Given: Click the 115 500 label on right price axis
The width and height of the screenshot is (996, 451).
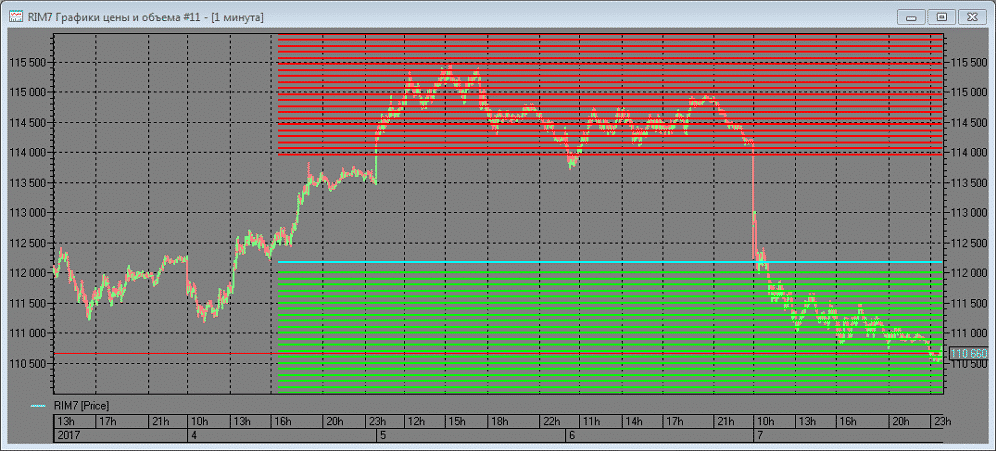Looking at the screenshot, I should pos(968,62).
